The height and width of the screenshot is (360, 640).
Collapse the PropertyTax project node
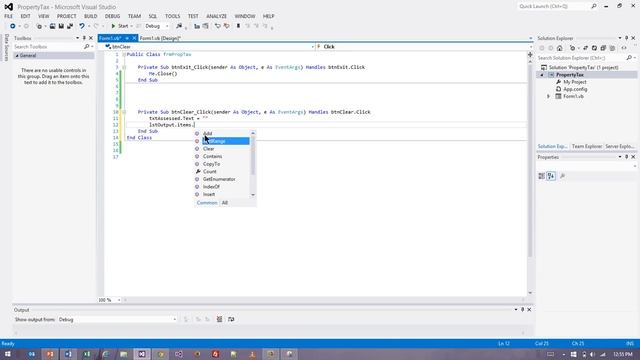pos(542,75)
